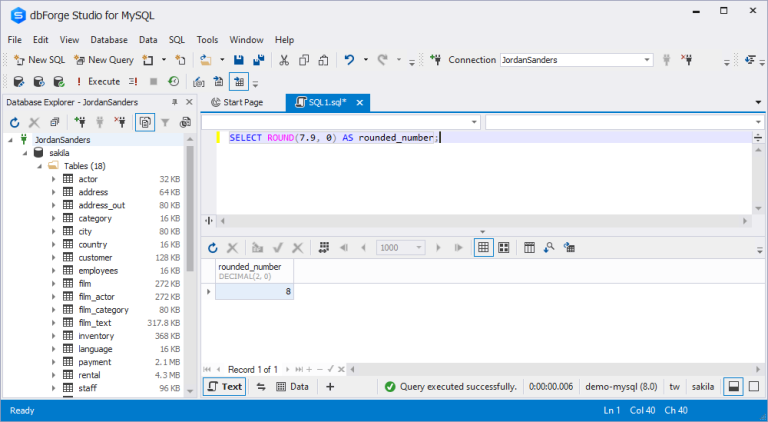Click the New SQL button
Image resolution: width=768 pixels, height=422 pixels.
[40, 60]
